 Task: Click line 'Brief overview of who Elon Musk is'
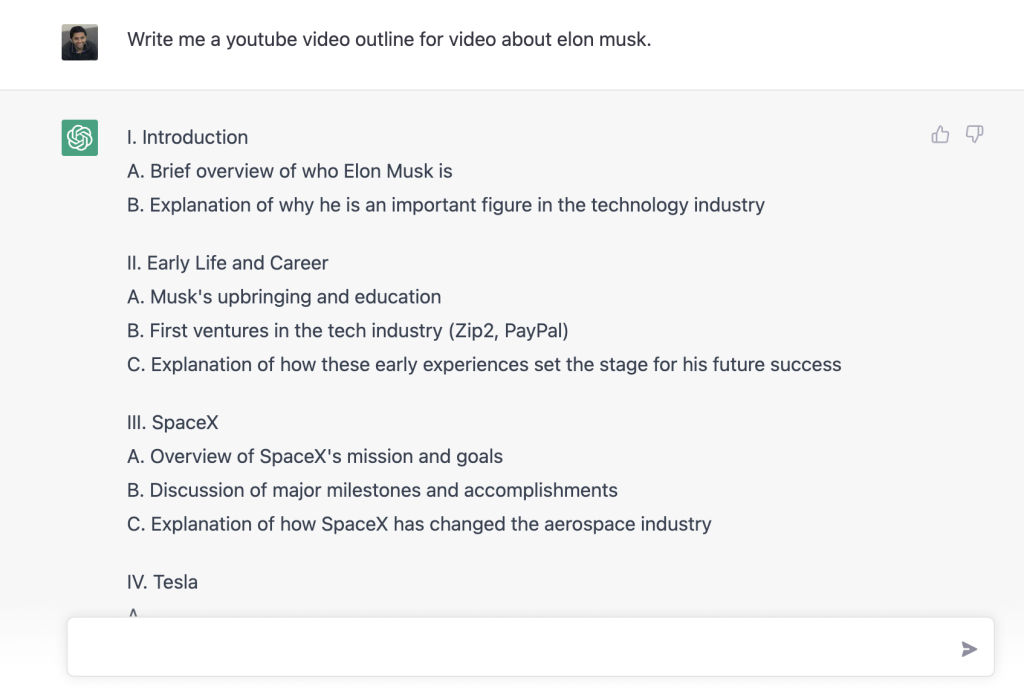coord(289,171)
